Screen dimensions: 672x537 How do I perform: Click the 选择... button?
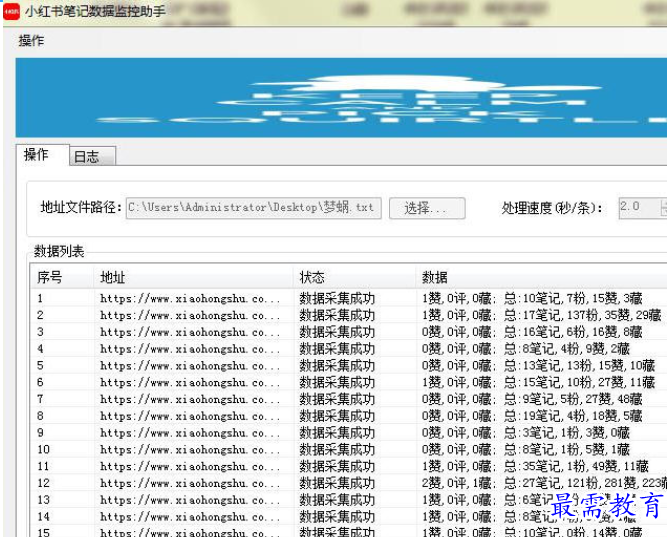427,208
